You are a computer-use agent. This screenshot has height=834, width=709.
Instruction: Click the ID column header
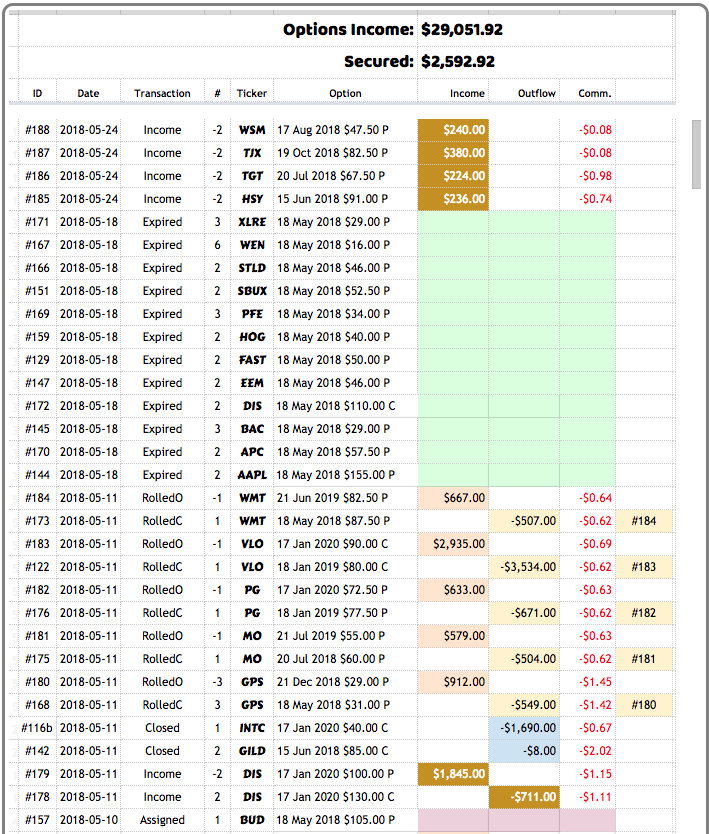pos(37,93)
